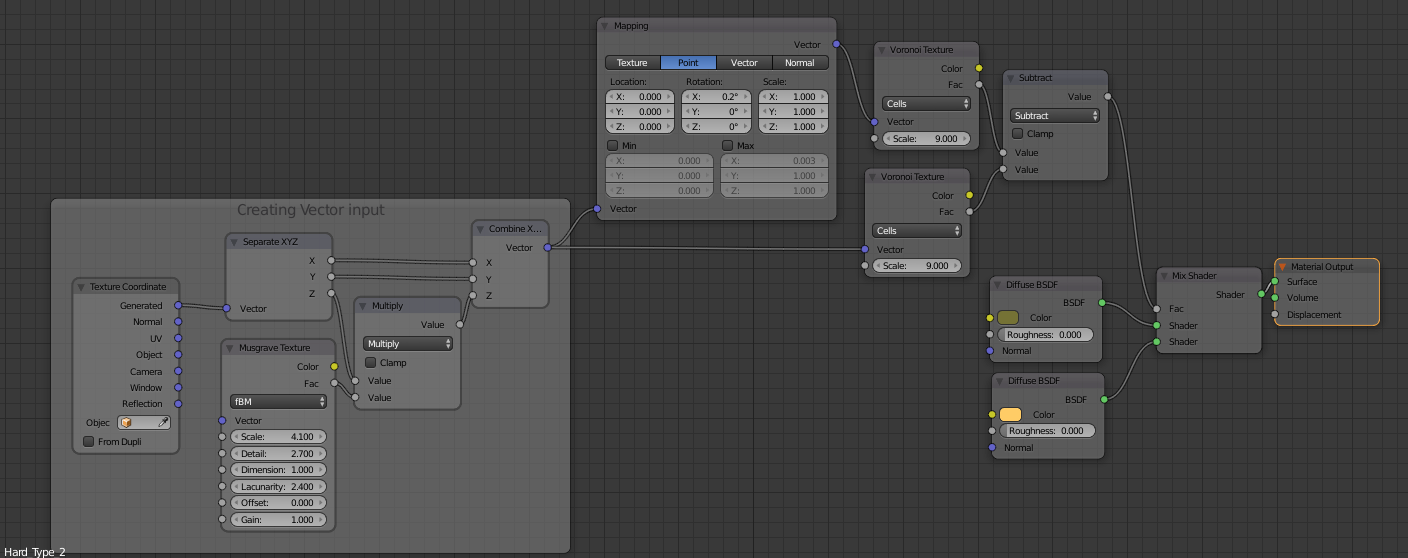1408x558 pixels.
Task: Collapse the Texture Coordinate node
Action: [81, 287]
